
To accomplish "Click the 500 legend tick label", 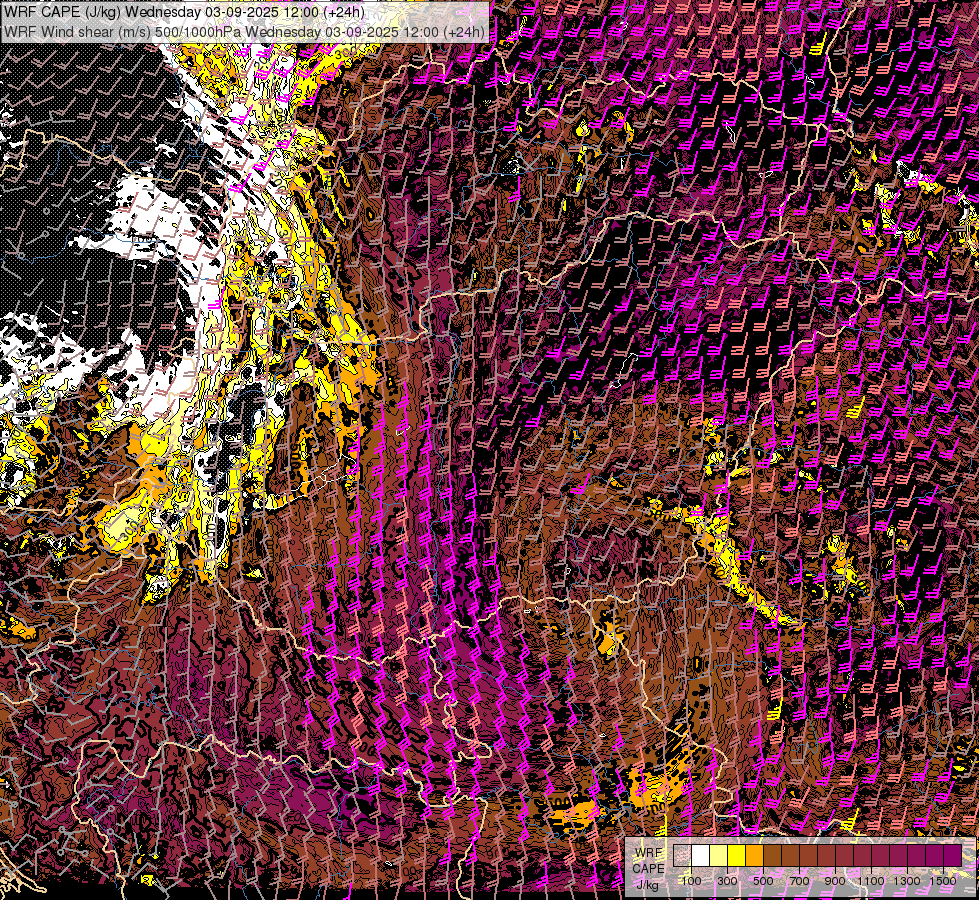I will [x=763, y=881].
